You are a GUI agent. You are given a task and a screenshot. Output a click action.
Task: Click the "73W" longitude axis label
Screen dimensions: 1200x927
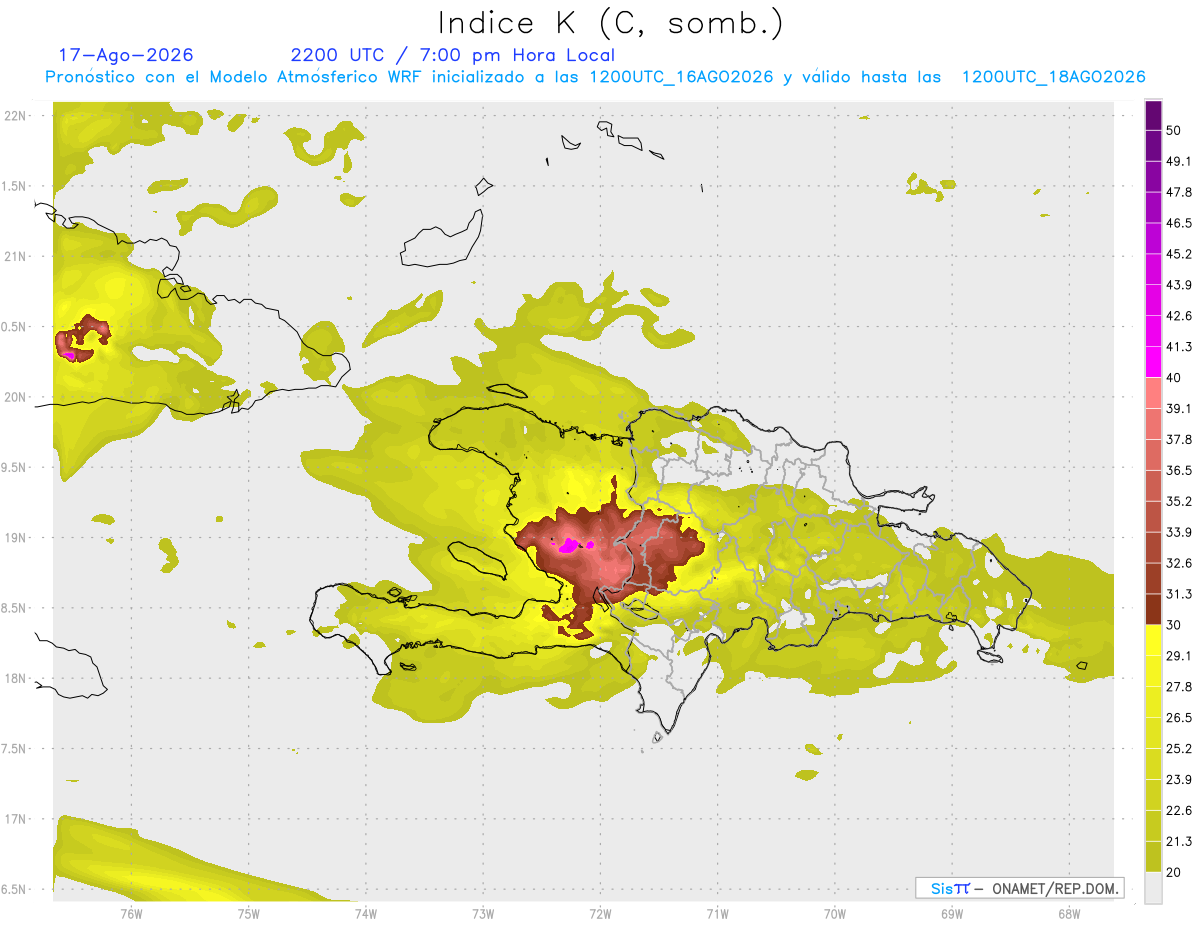coord(483,914)
